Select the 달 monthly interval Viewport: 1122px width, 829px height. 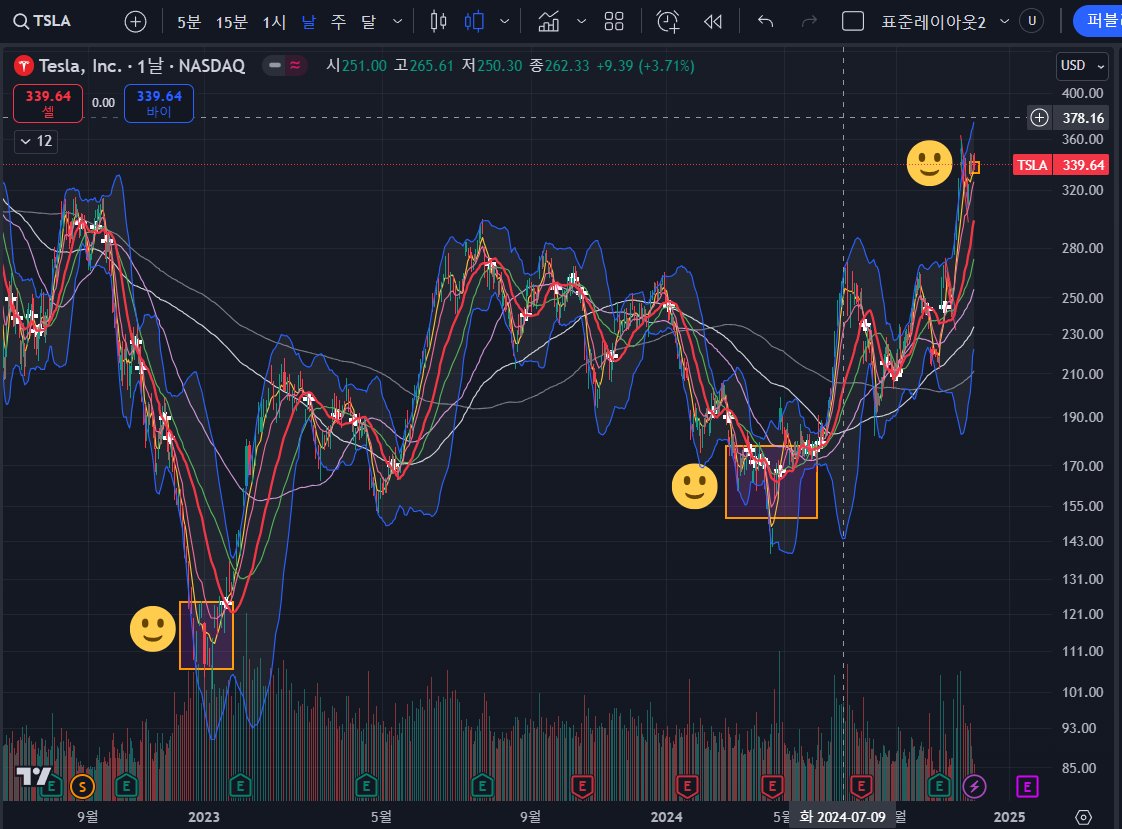pyautogui.click(x=368, y=22)
